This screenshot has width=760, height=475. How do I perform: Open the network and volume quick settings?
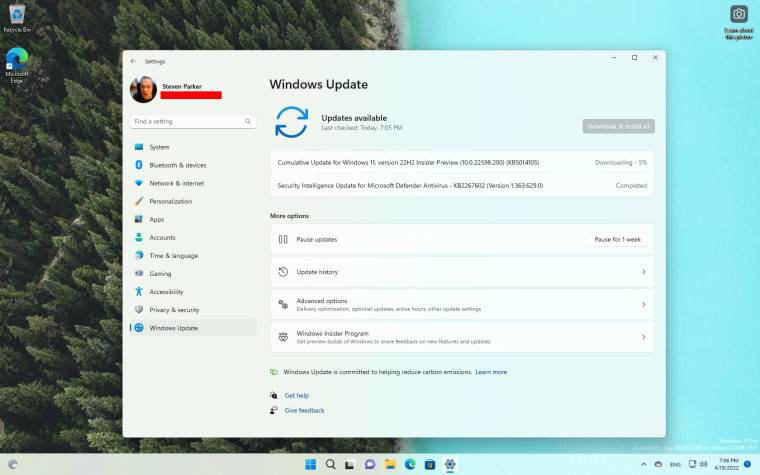click(x=698, y=464)
